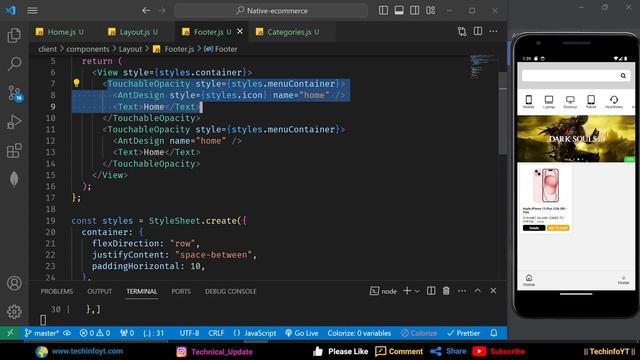Click the Native-ecommerce command center search box
The width and height of the screenshot is (640, 360).
[x=271, y=11]
